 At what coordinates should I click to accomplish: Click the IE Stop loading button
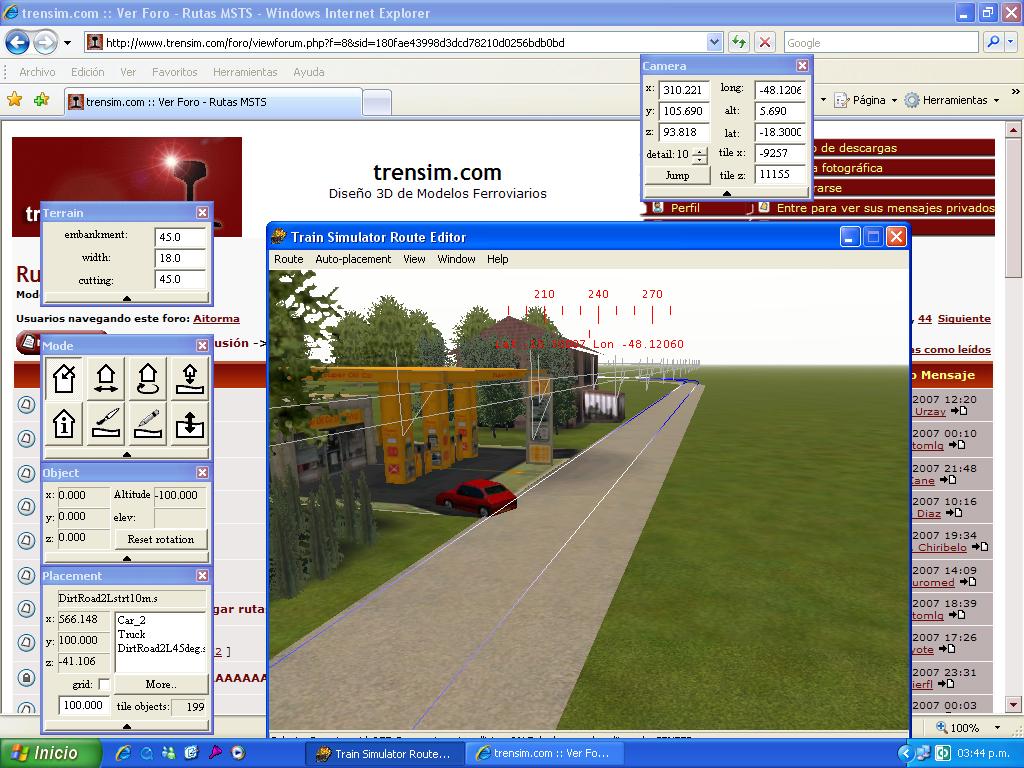pos(765,42)
